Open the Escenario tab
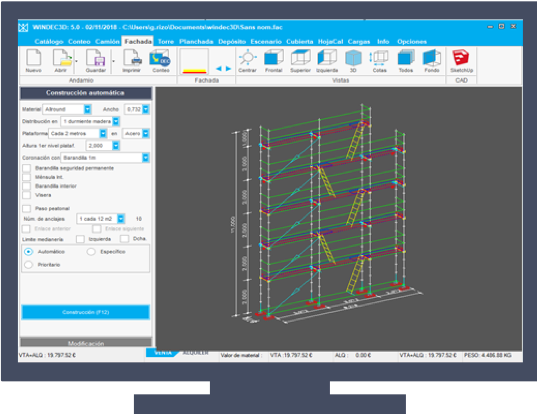The height and width of the screenshot is (414, 537). (266, 41)
